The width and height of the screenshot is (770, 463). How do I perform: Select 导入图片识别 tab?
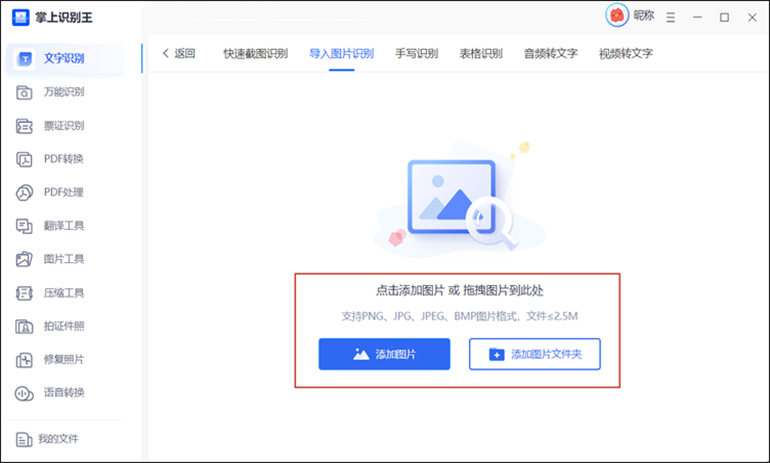point(341,54)
